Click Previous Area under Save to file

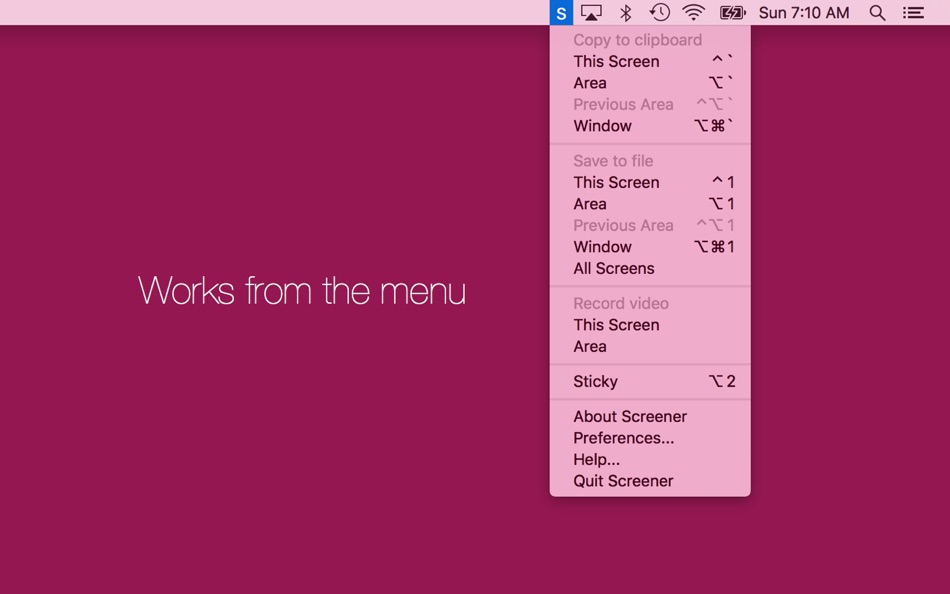[650, 225]
